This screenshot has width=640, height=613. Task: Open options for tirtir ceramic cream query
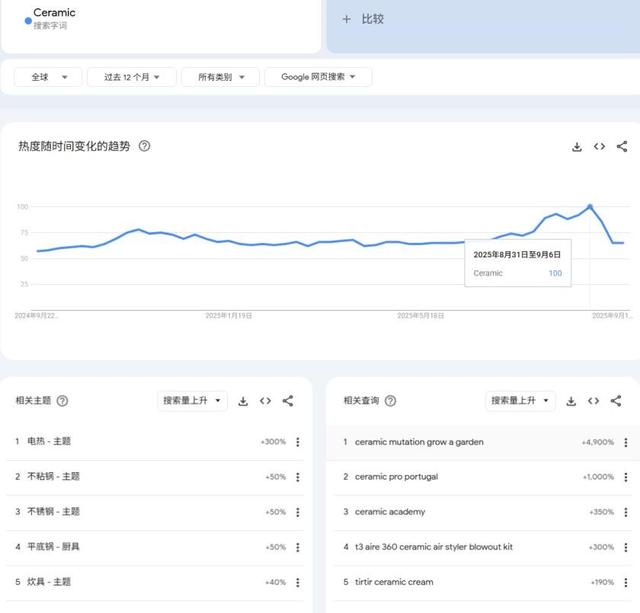click(626, 582)
